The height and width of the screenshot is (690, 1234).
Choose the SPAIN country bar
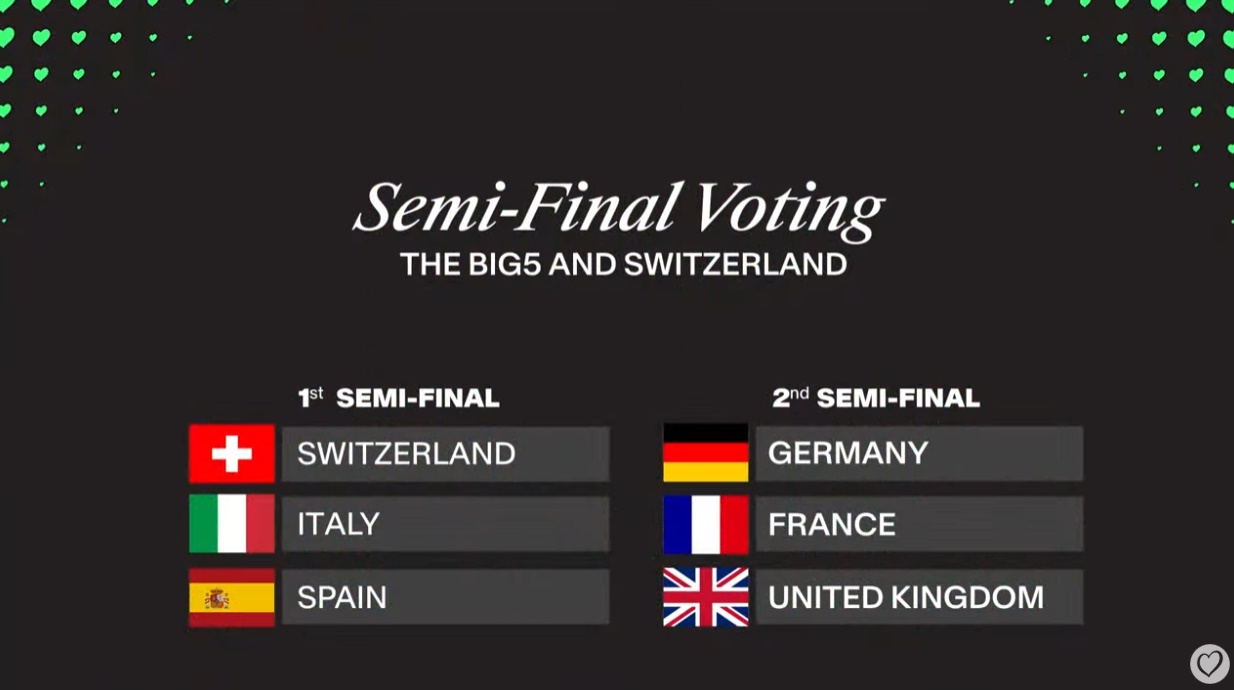[445, 597]
